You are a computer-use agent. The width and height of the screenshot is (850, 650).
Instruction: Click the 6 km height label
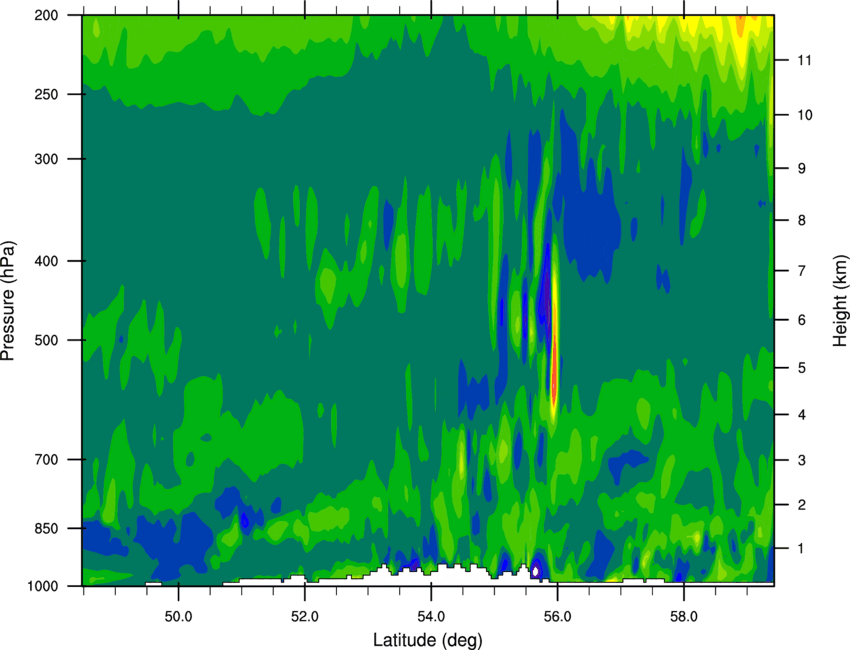(802, 320)
